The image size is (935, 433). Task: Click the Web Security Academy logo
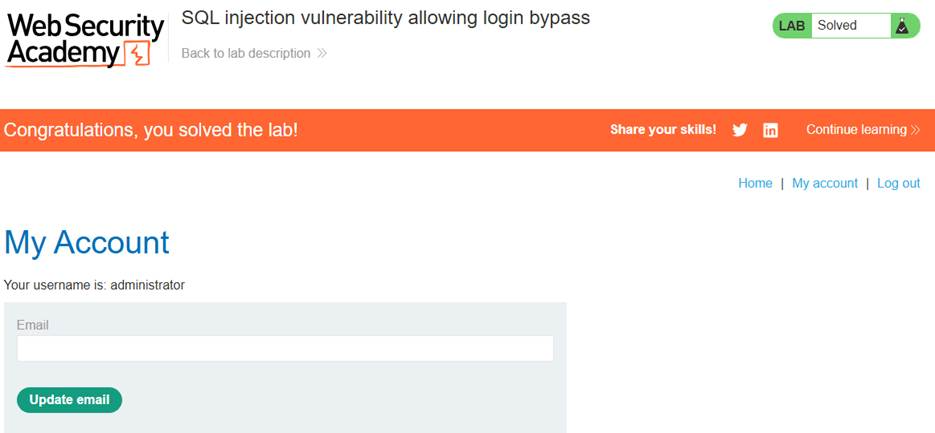pyautogui.click(x=85, y=41)
